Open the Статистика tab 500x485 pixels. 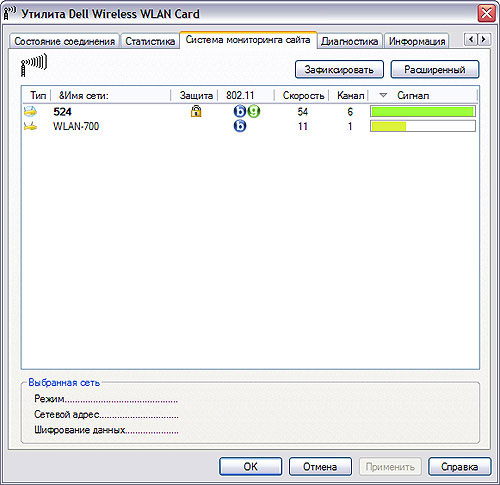pyautogui.click(x=150, y=41)
